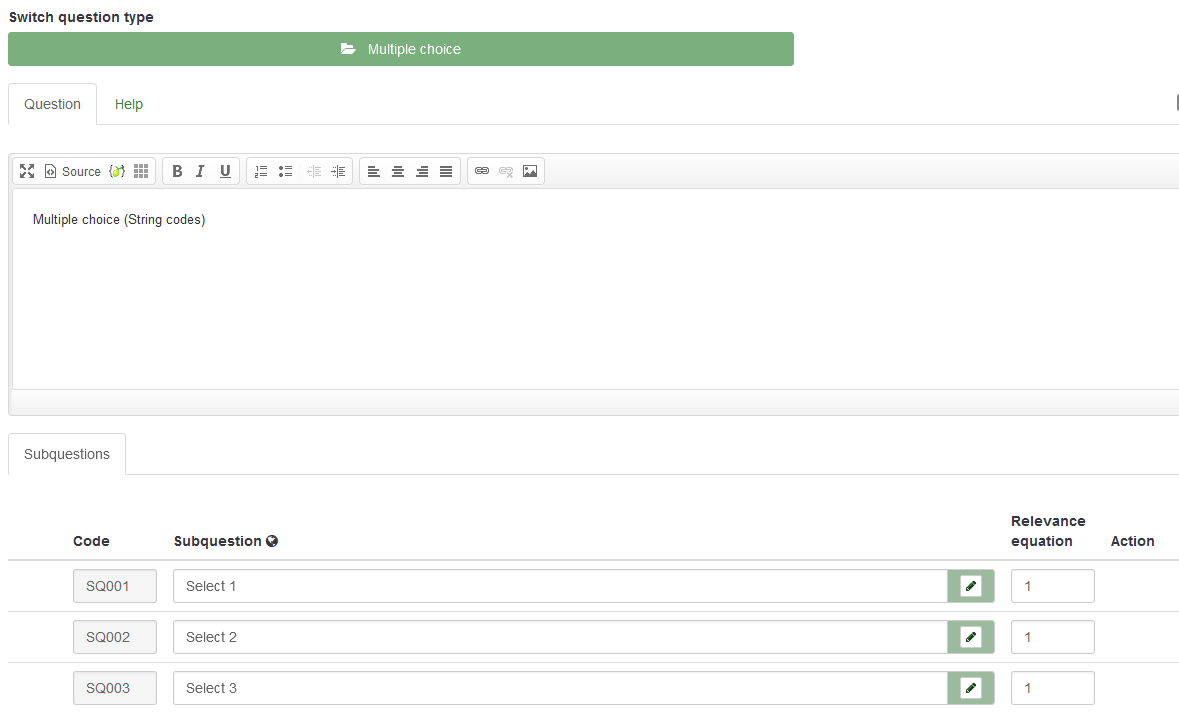
Task: Apply Italic formatting in the editor toolbar
Action: click(x=201, y=171)
